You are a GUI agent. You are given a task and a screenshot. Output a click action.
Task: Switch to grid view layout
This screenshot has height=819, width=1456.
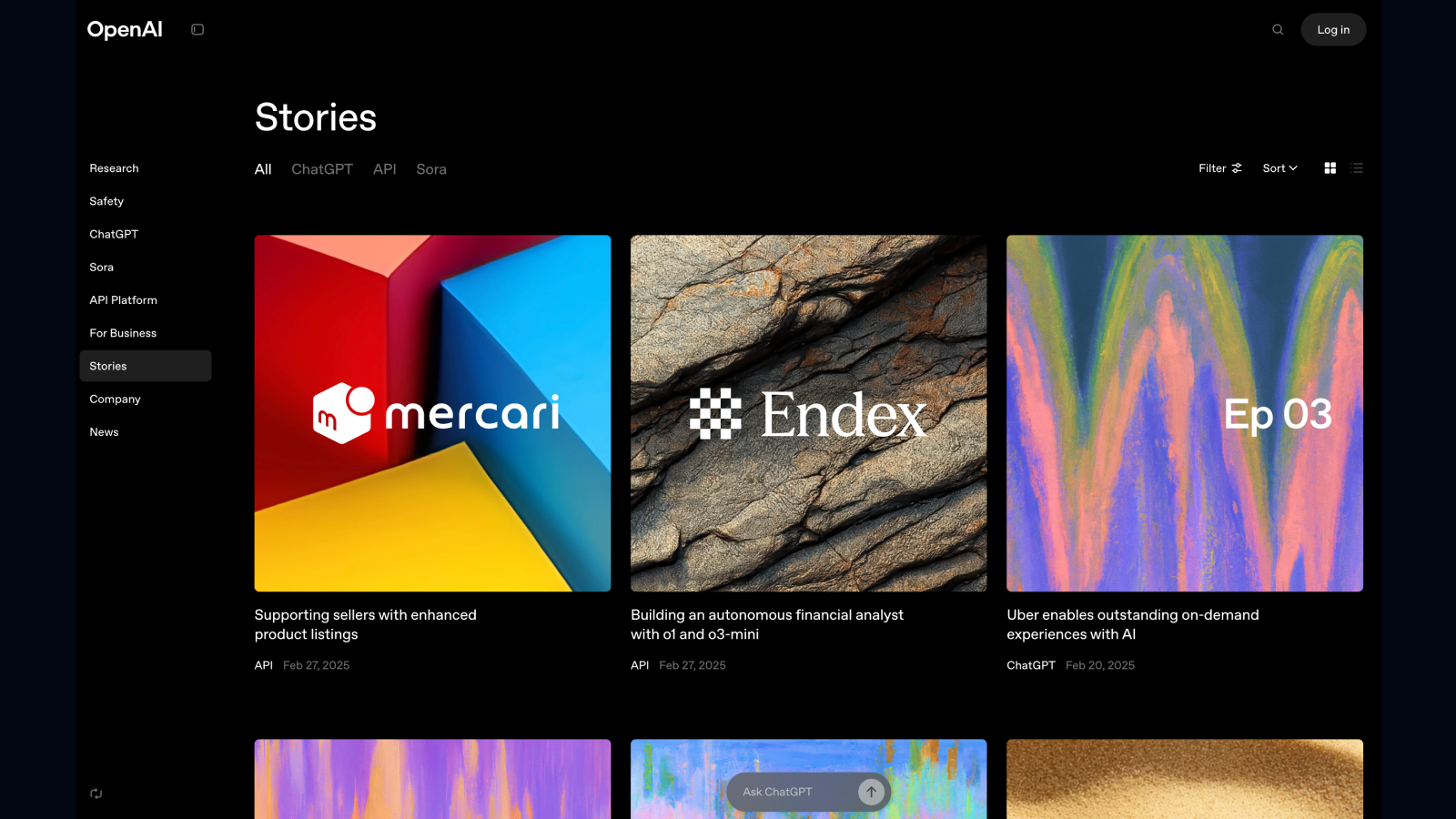1330,168
